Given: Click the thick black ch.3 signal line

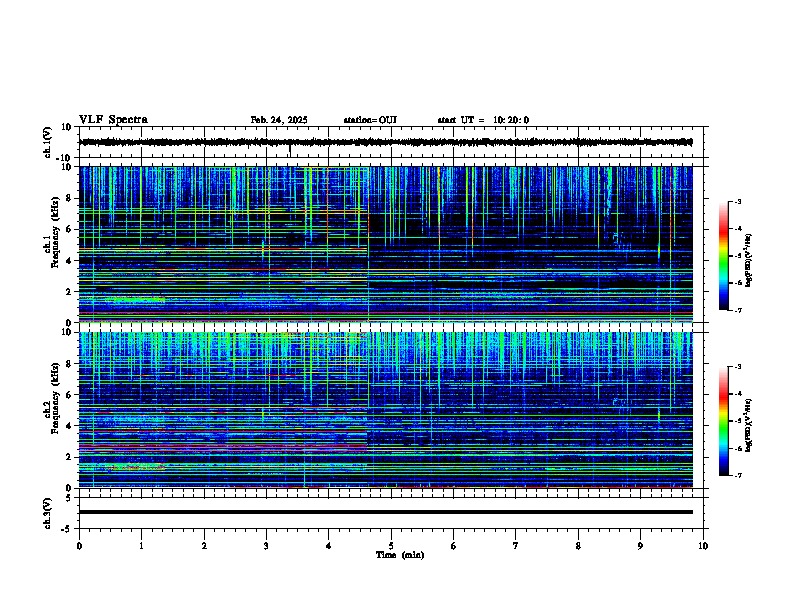Looking at the screenshot, I should click(386, 512).
